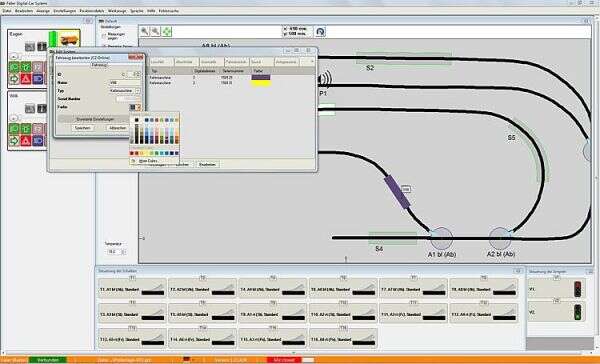Click Willi's second green function icon

[x=26, y=129]
